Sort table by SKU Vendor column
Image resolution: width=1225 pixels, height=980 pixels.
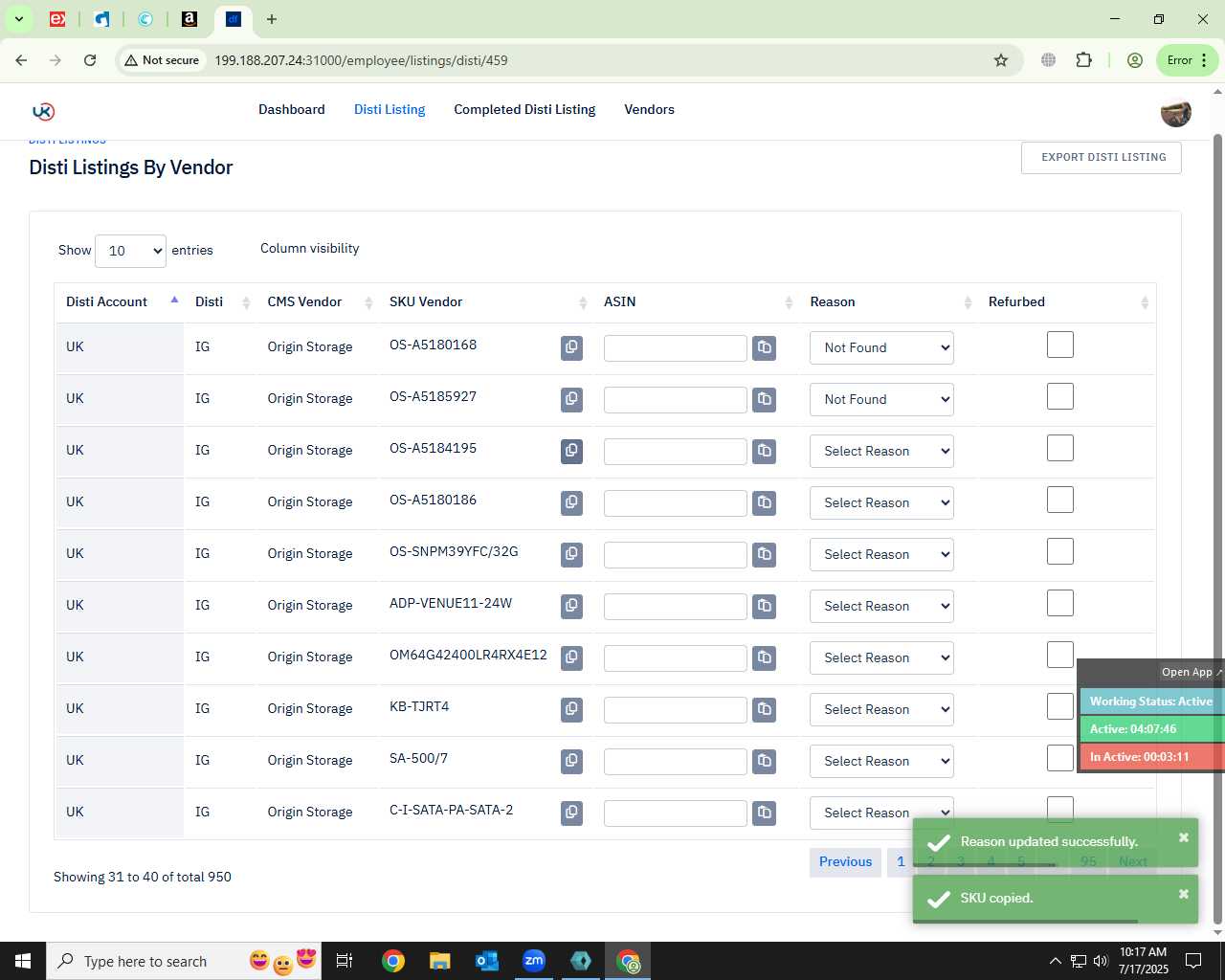tap(486, 301)
